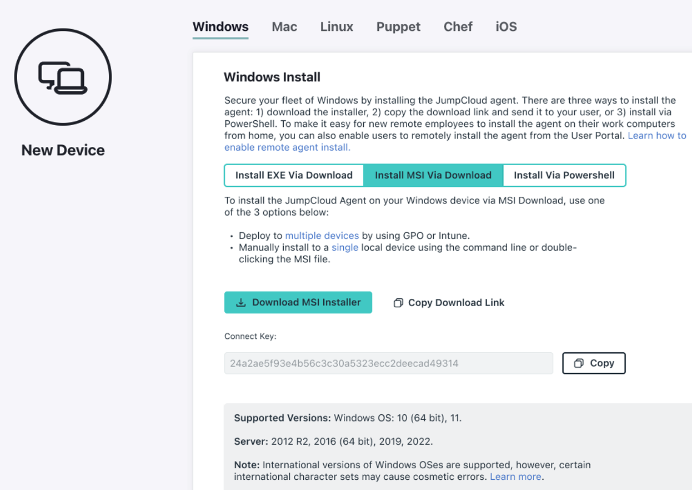Go to the Chef tab
Viewport: 692px width, 490px height.
click(458, 27)
